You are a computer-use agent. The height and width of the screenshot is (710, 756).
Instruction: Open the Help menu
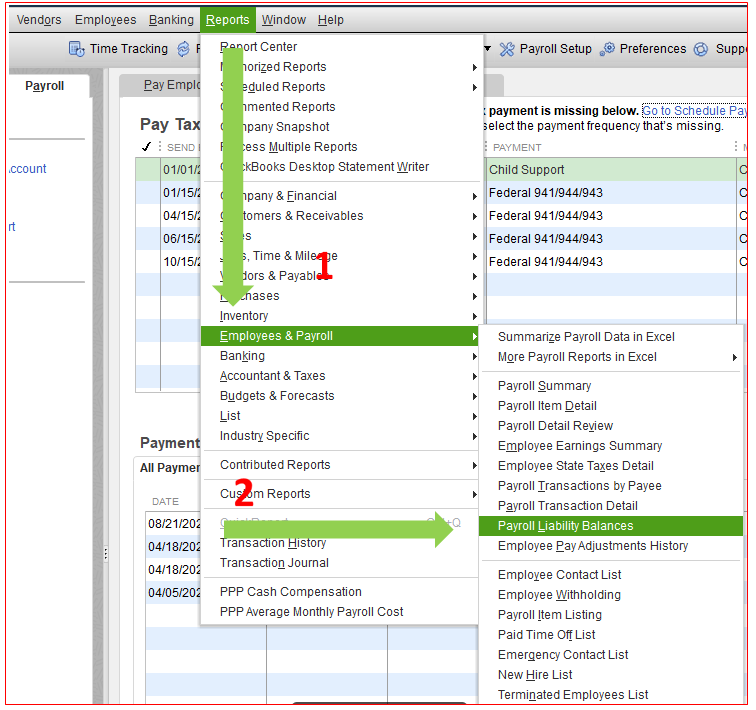pyautogui.click(x=331, y=20)
